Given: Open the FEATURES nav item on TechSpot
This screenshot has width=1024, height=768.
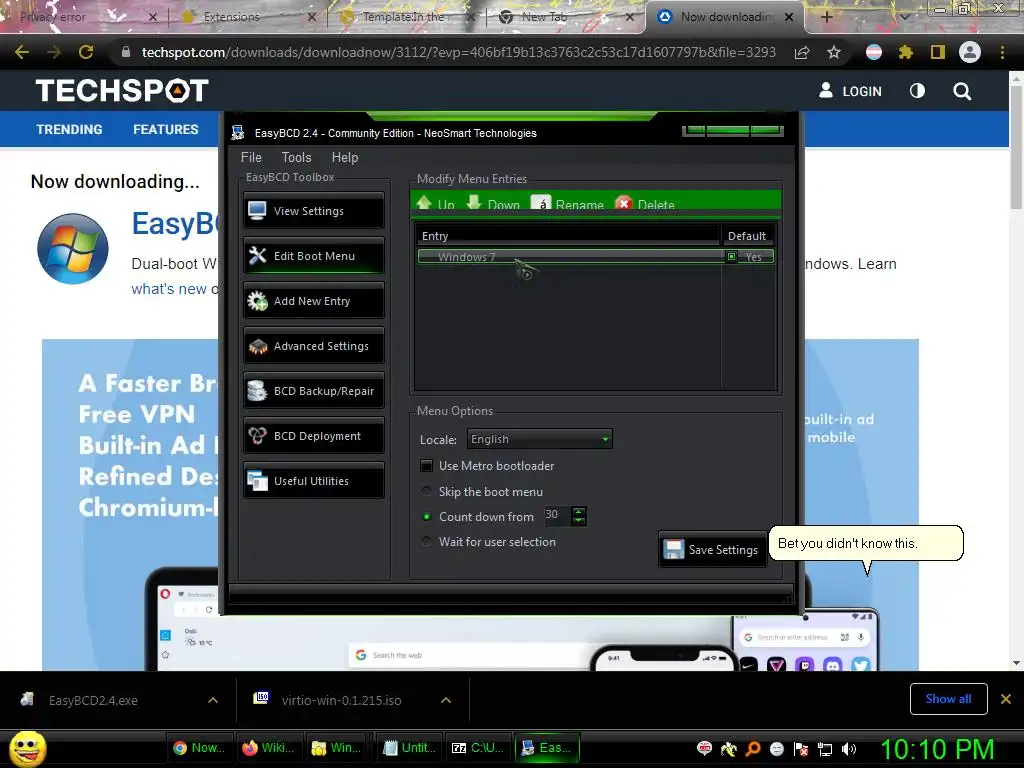Looking at the screenshot, I should tap(166, 129).
